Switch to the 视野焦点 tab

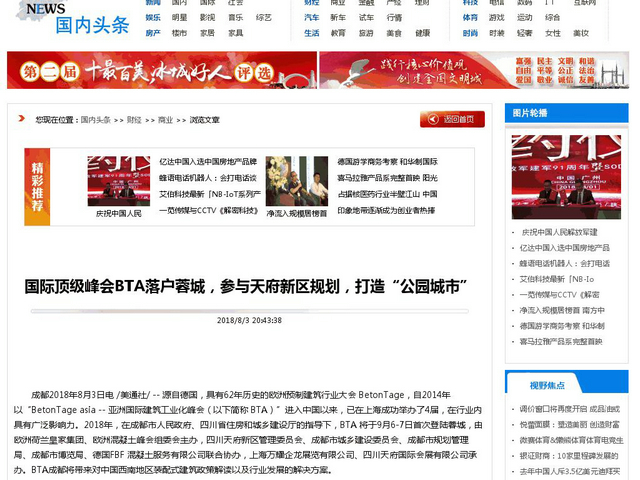[546, 385]
